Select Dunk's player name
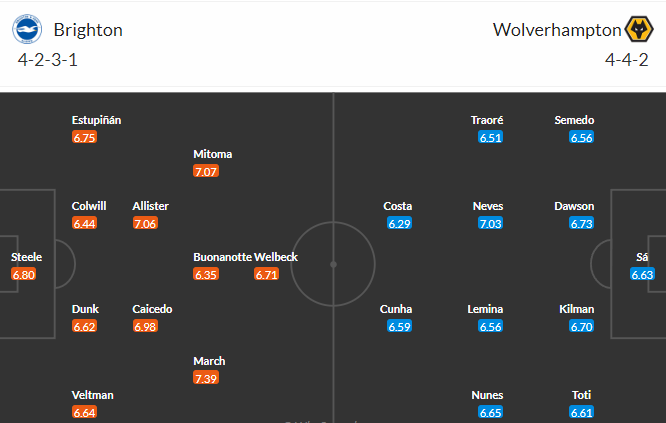This screenshot has width=666, height=423. coord(85,309)
